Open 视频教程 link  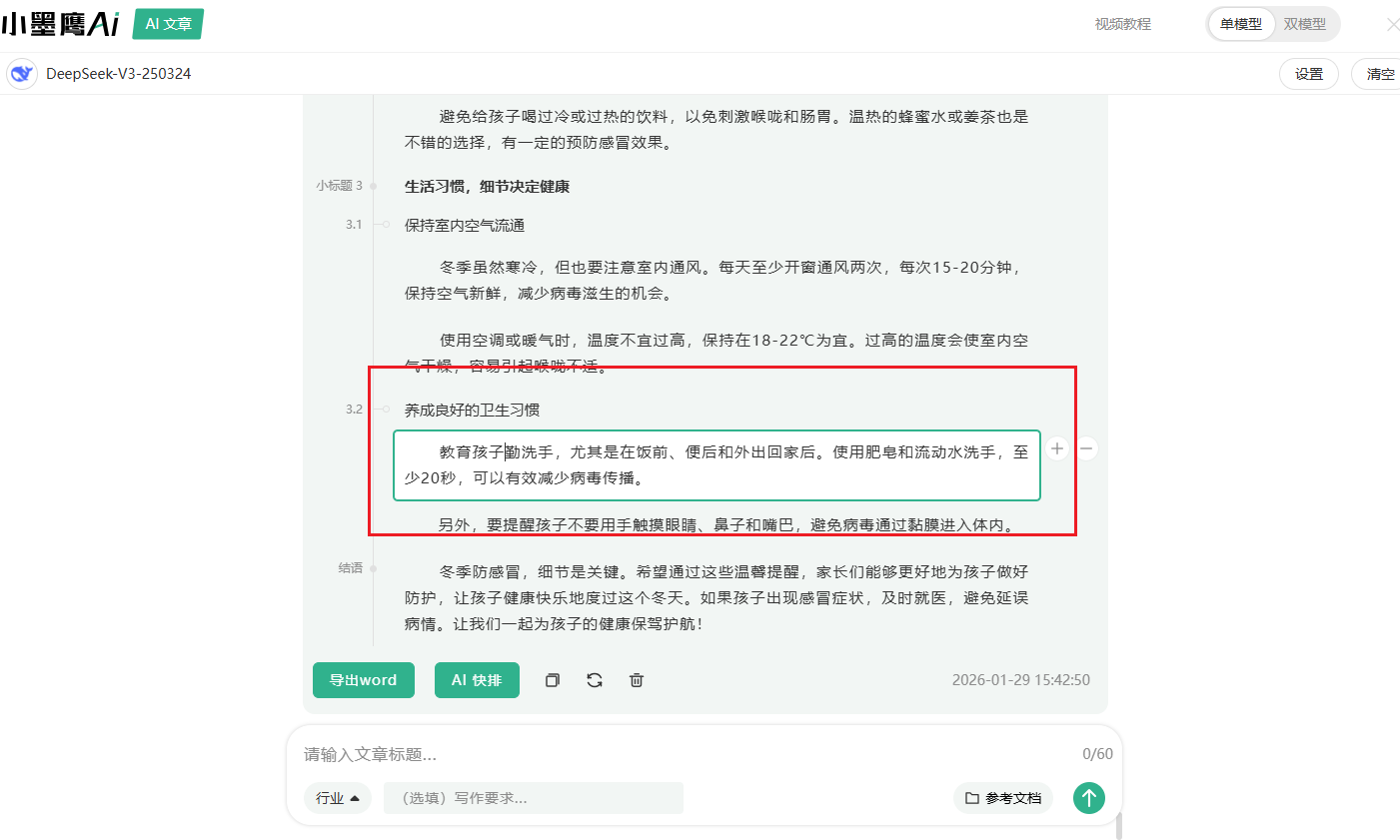coord(1122,24)
